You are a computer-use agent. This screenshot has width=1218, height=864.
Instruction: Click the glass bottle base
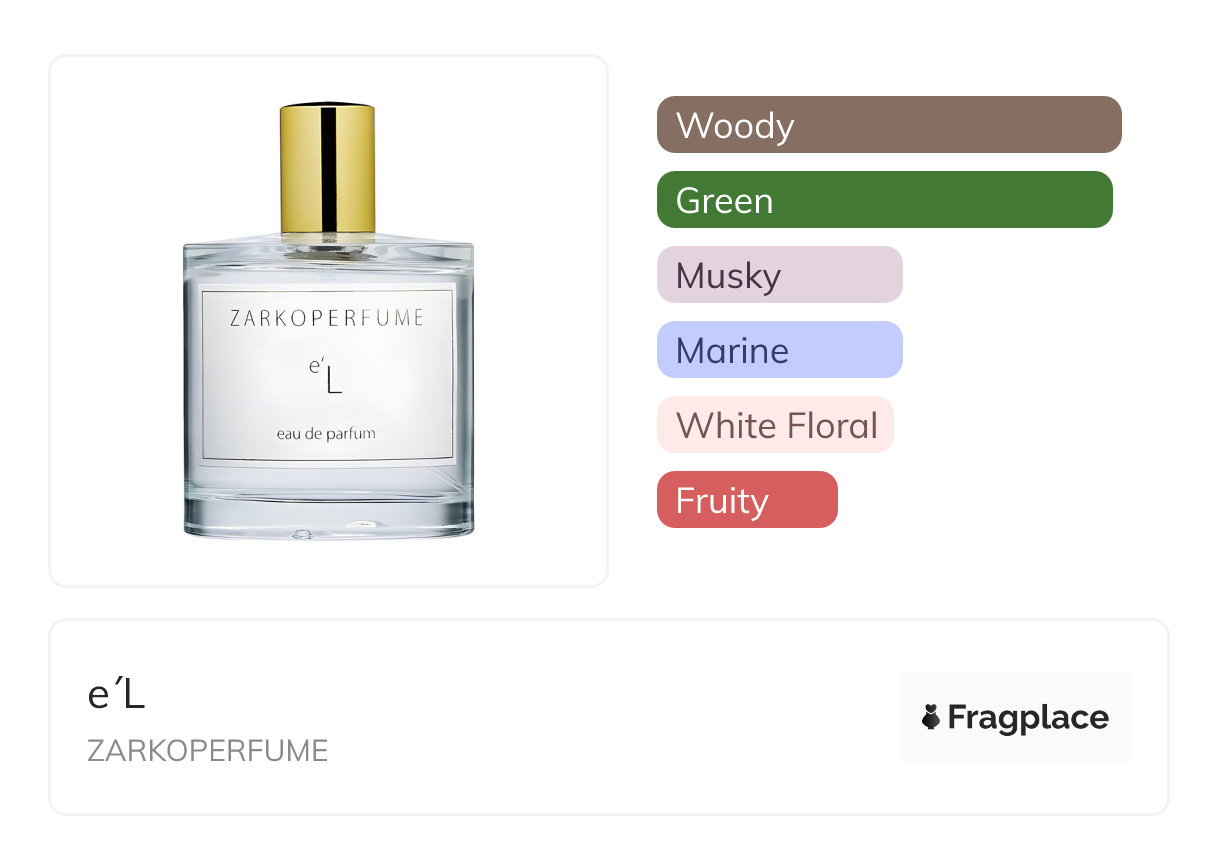click(329, 515)
